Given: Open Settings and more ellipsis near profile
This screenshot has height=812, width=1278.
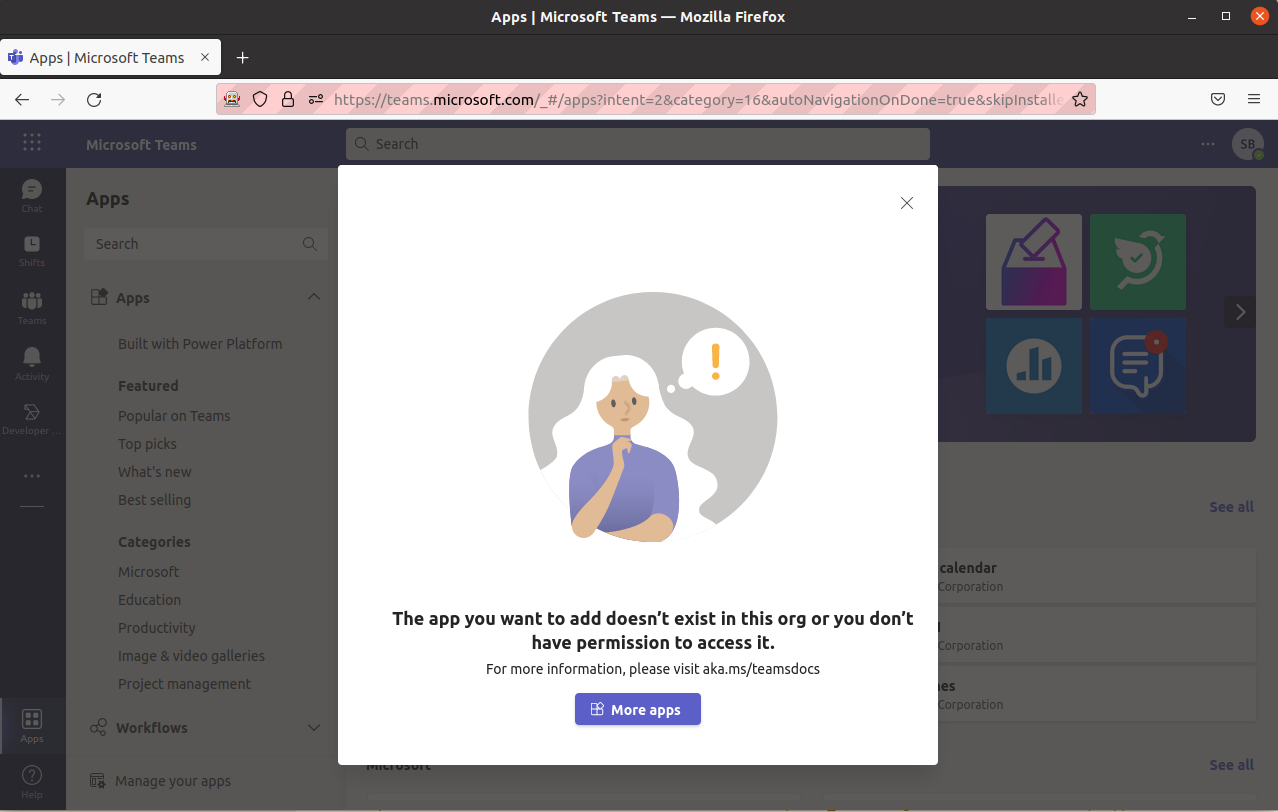Looking at the screenshot, I should click(x=1208, y=144).
